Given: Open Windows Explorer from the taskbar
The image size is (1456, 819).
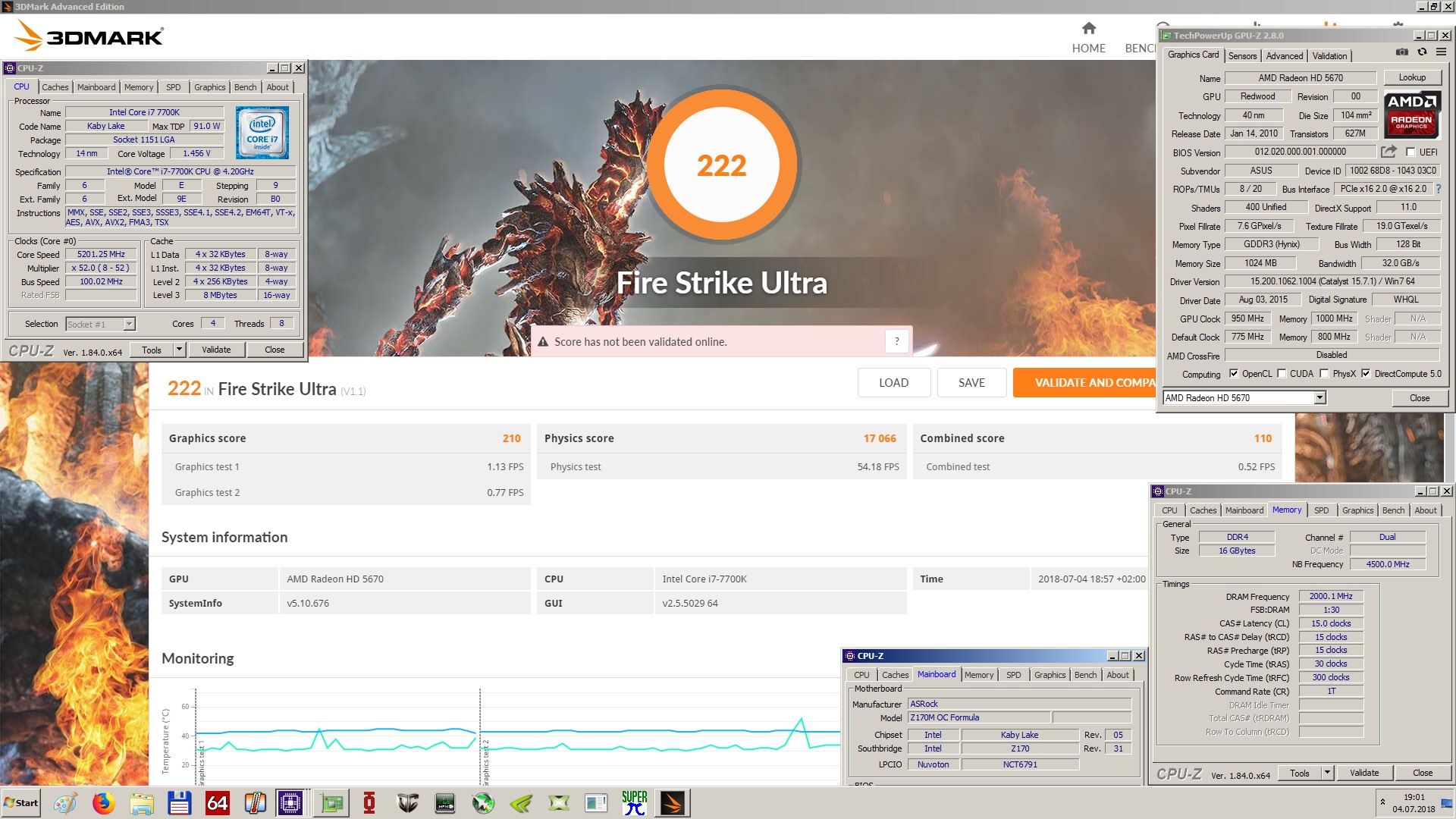Looking at the screenshot, I should [x=141, y=803].
